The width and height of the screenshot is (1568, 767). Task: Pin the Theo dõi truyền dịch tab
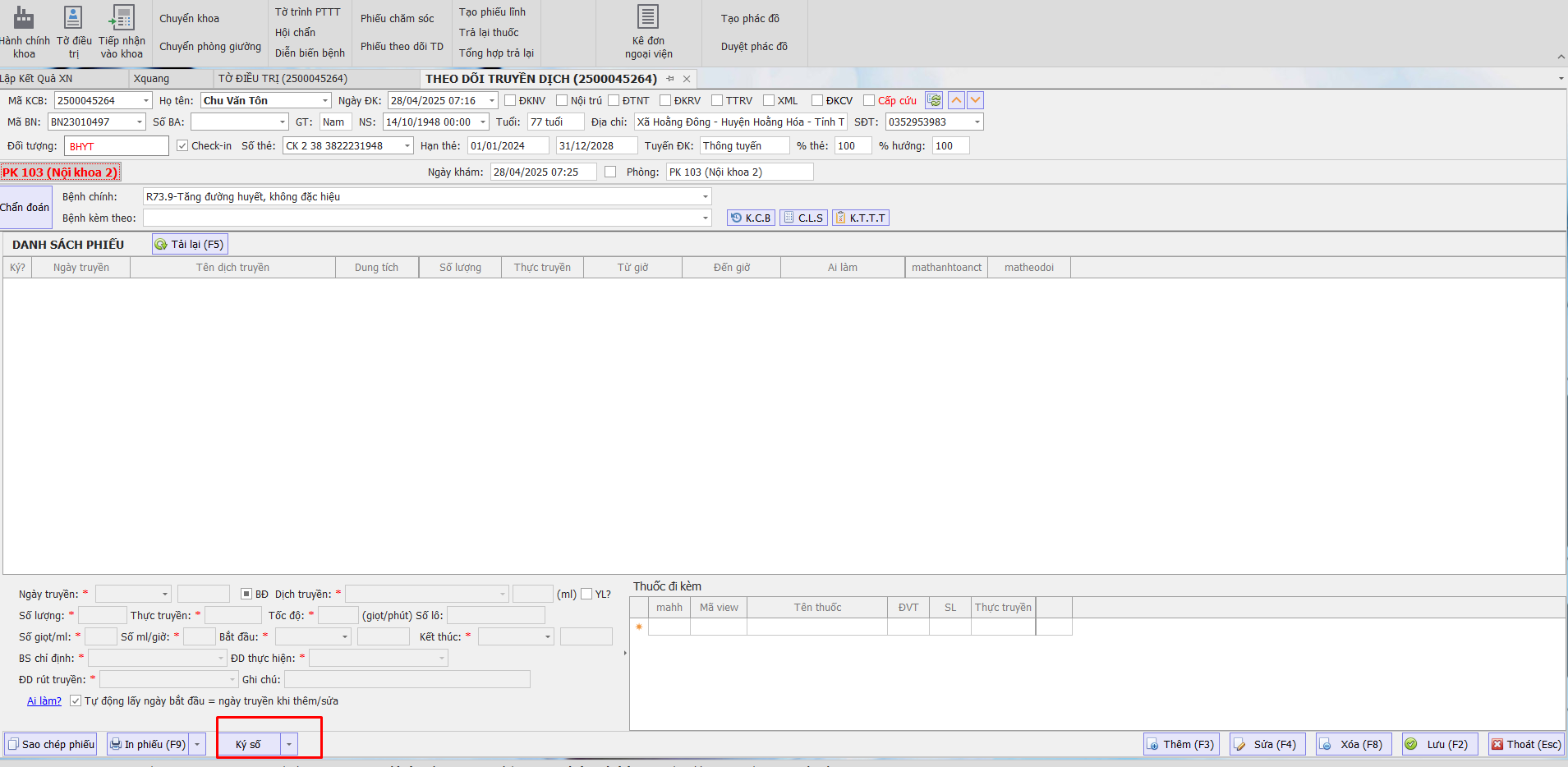click(x=670, y=79)
